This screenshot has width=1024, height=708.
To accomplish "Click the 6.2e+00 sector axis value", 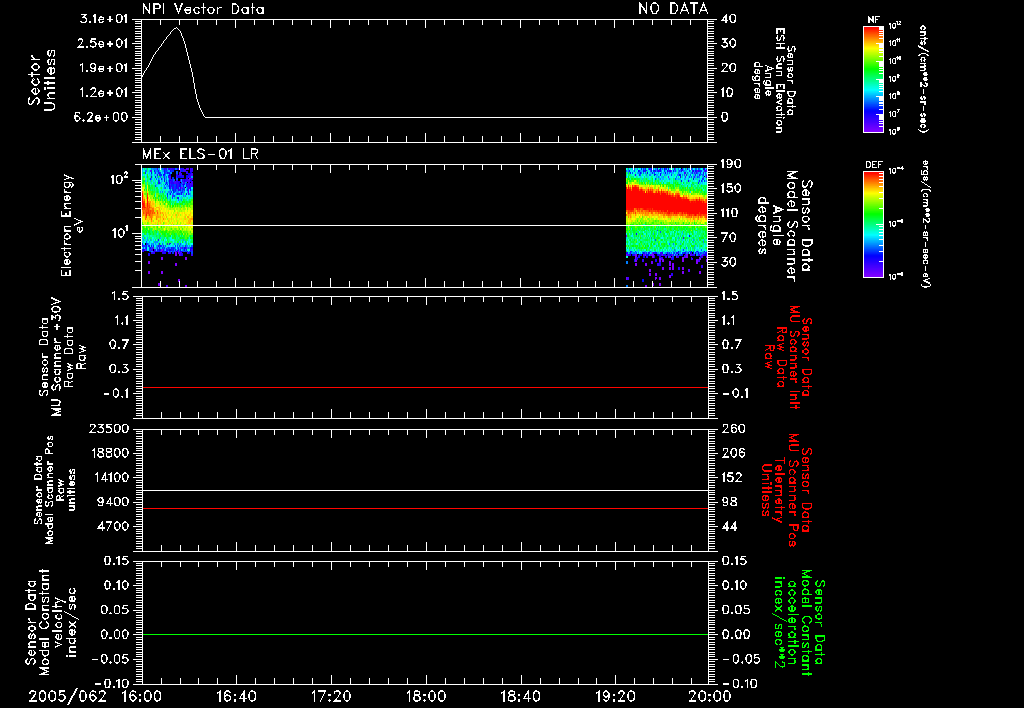I will pyautogui.click(x=103, y=117).
